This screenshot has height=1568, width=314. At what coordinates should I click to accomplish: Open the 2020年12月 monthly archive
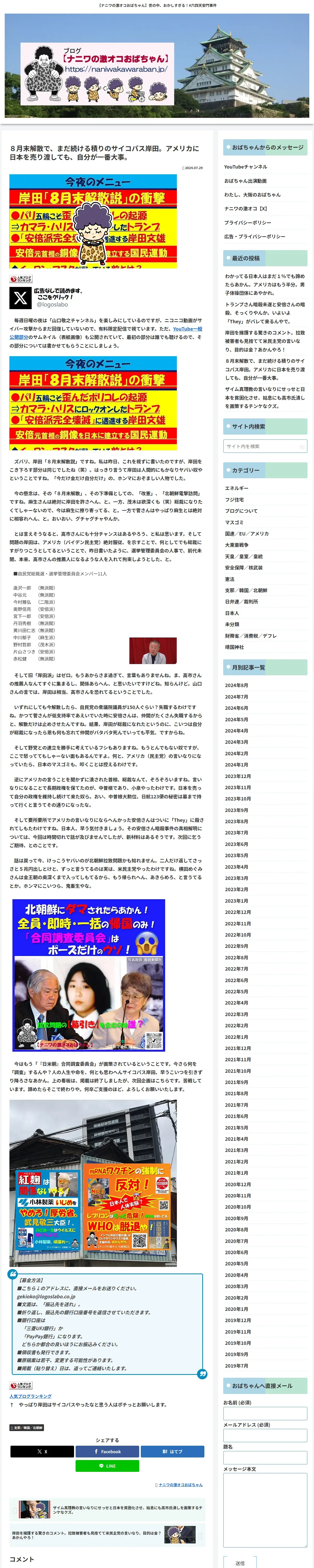[238, 1185]
